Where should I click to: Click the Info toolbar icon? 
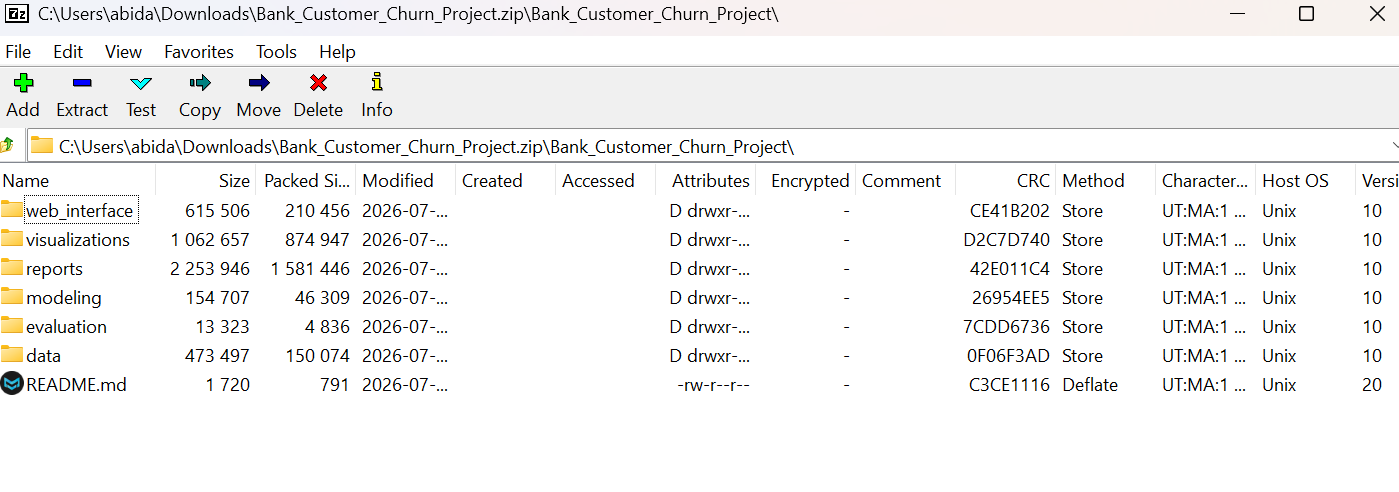tap(376, 82)
